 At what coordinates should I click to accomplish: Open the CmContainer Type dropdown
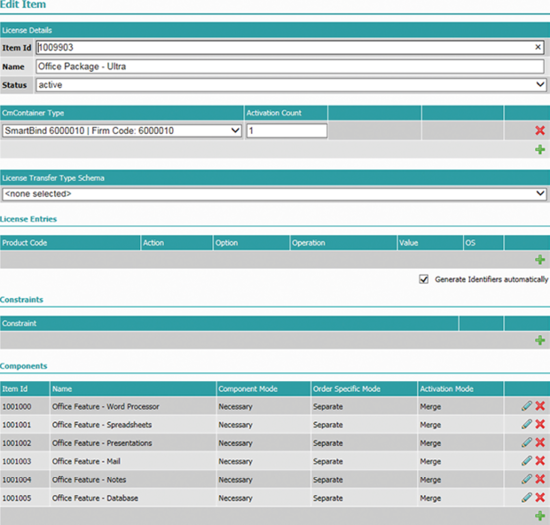(x=122, y=131)
